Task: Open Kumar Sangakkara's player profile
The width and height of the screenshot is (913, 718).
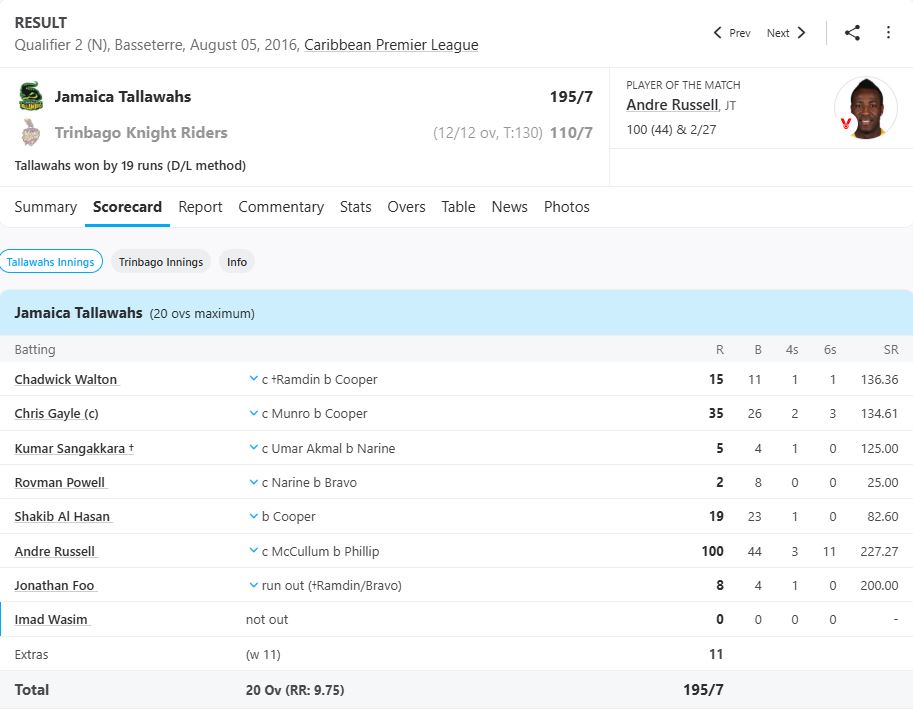Action: pos(74,448)
